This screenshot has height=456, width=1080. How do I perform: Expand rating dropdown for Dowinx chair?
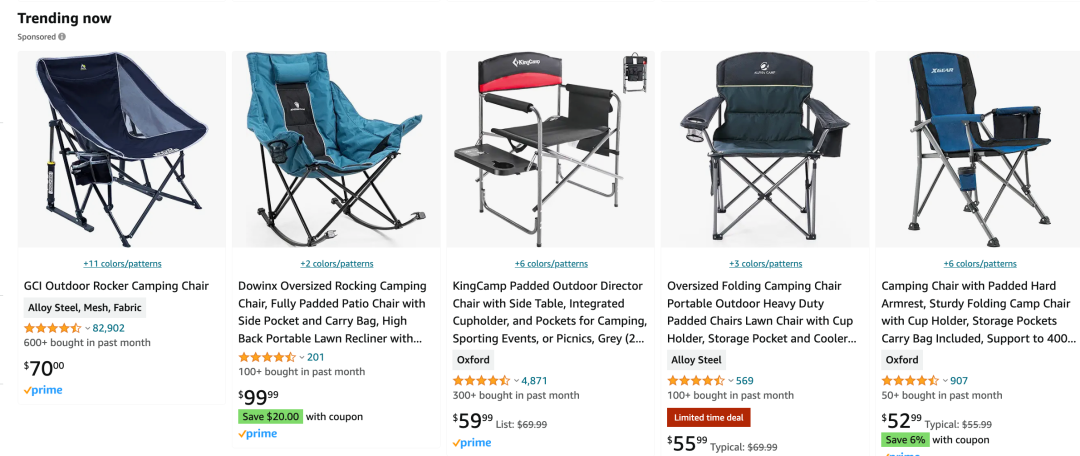[x=301, y=357]
